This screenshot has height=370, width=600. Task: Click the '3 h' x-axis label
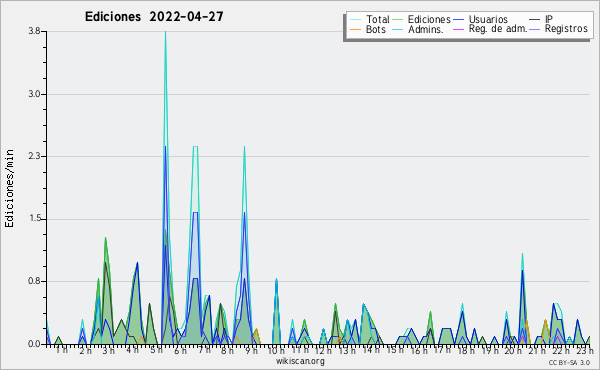tap(109, 350)
